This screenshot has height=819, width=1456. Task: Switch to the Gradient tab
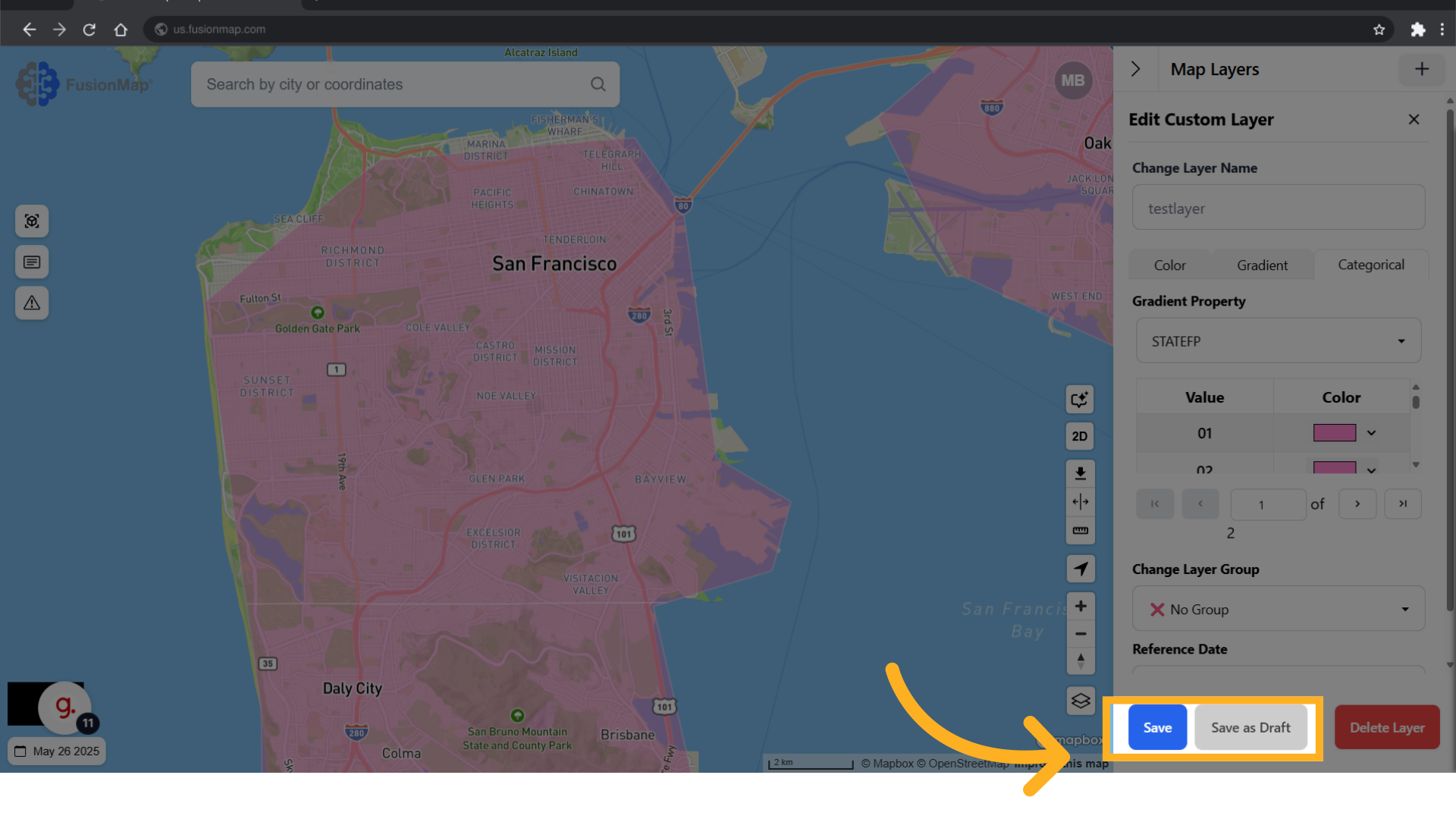click(x=1262, y=265)
